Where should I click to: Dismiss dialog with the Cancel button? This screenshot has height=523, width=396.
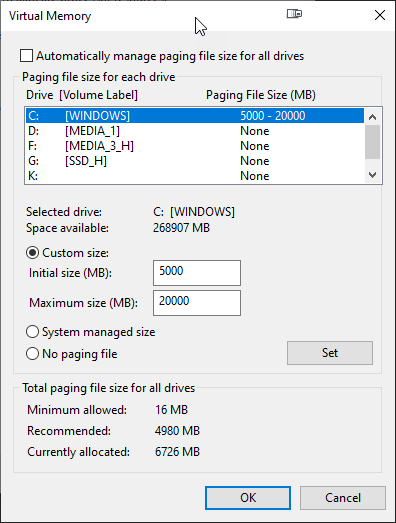pos(343,498)
